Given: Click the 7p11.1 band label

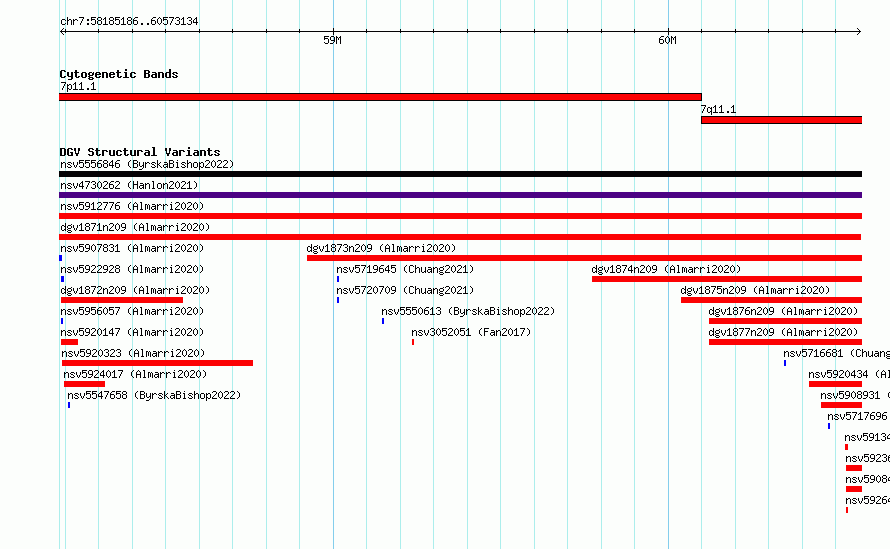Looking at the screenshot, I should click(78, 87).
